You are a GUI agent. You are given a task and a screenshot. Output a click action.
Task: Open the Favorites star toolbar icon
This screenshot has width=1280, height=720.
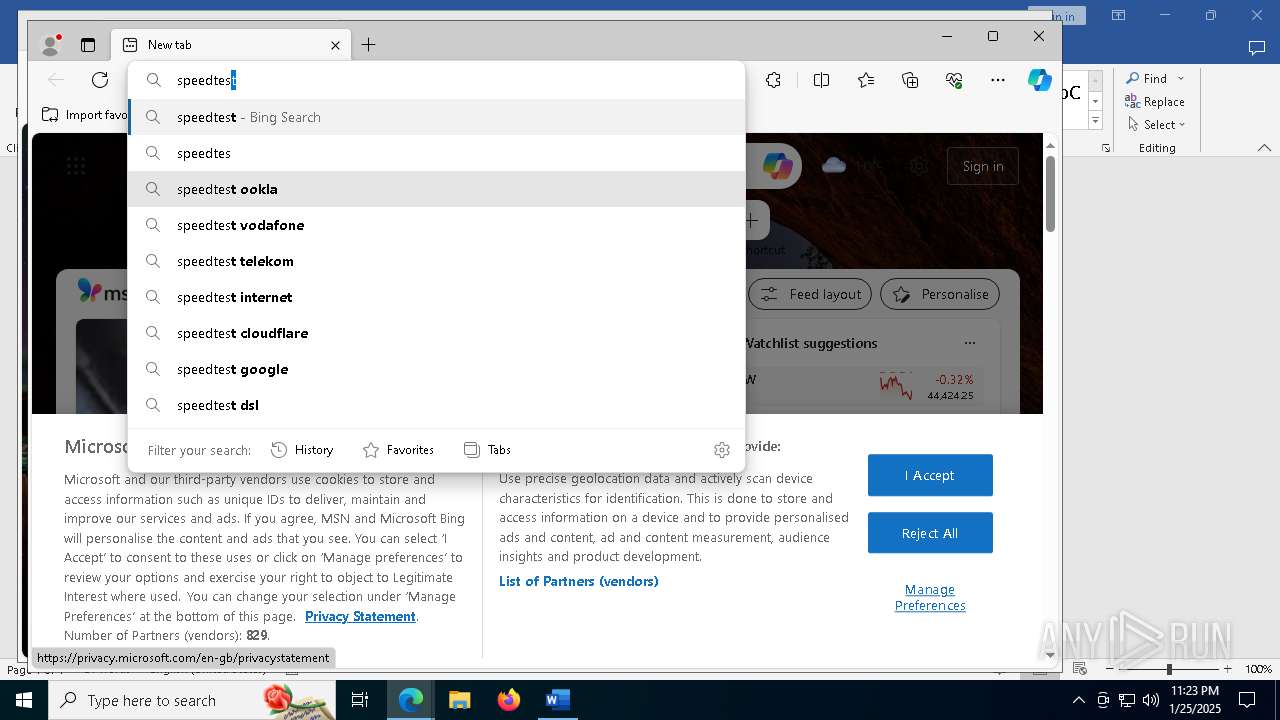[866, 80]
